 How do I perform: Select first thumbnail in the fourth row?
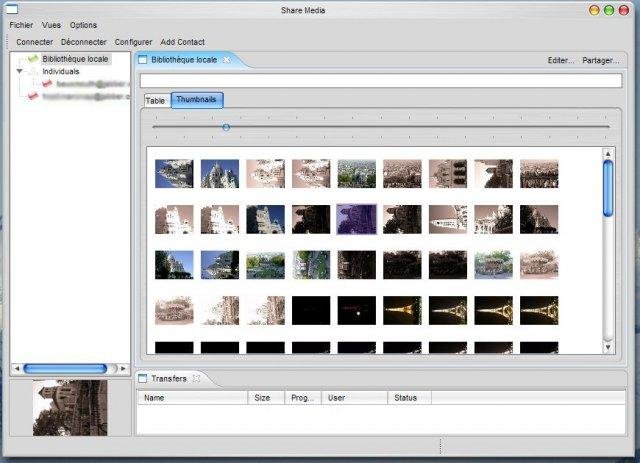pos(174,311)
